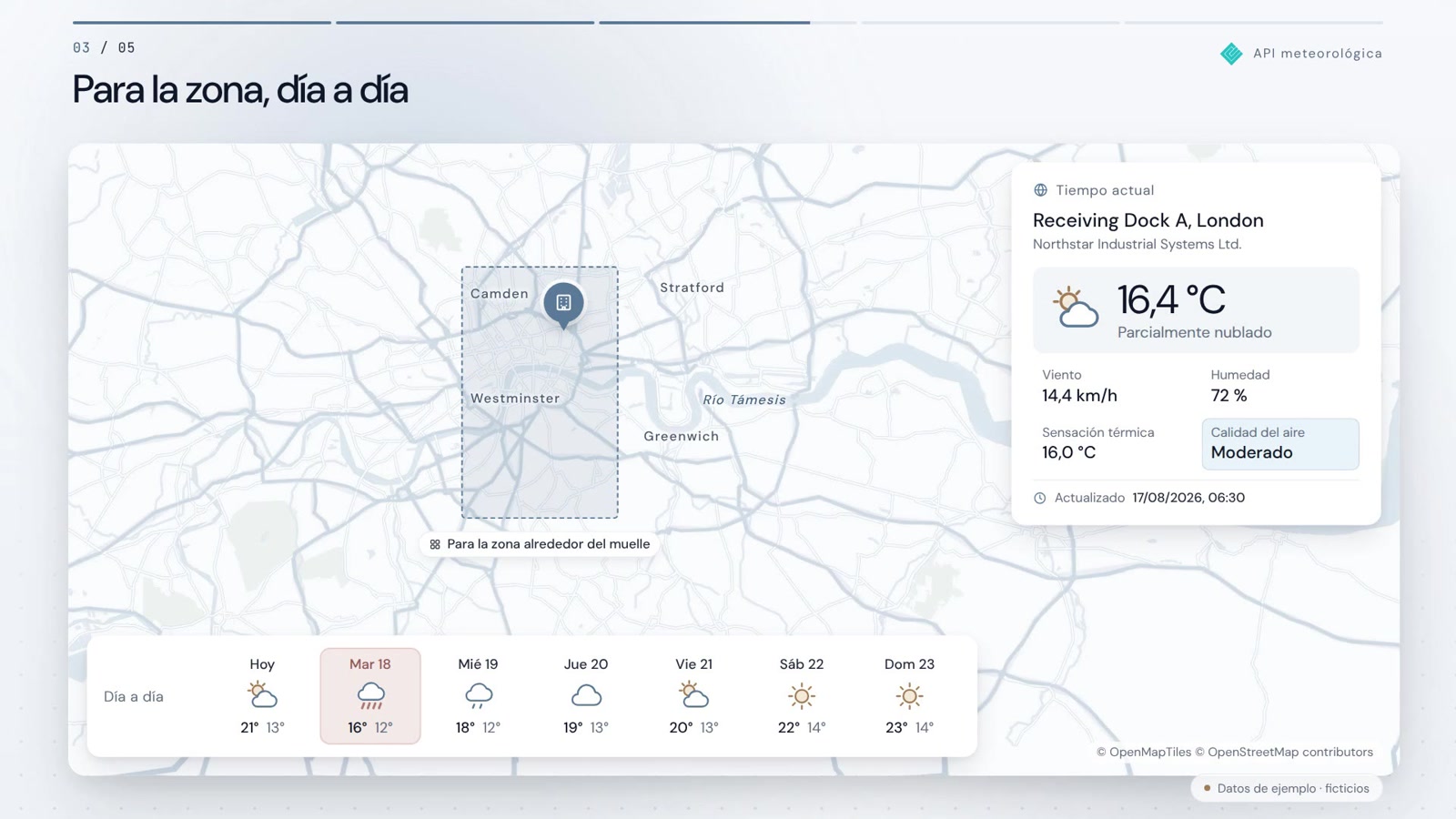Jump to the first slide progress segment
This screenshot has width=1456, height=819.
pos(202,22)
